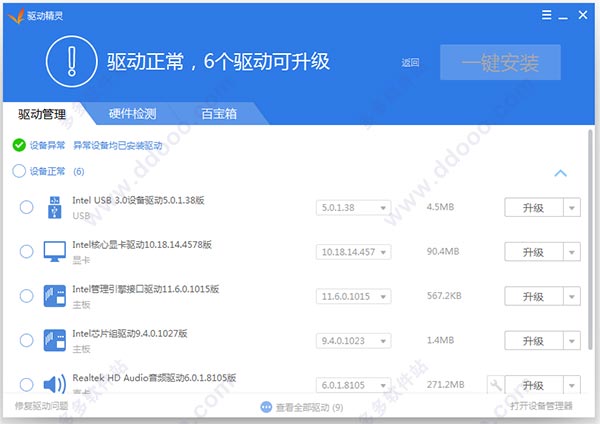600x424 pixels.
Task: Minimize the 驱动精灵 window
Action: click(563, 16)
